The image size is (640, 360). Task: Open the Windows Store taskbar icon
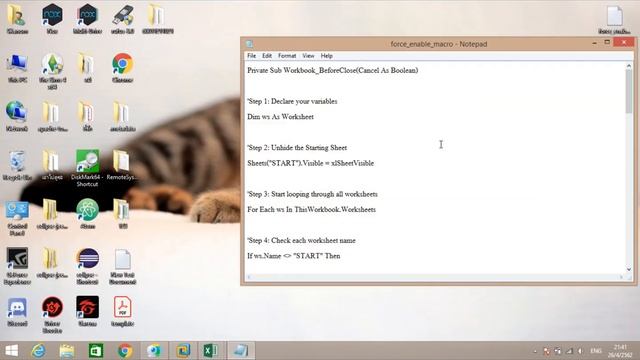96,351
